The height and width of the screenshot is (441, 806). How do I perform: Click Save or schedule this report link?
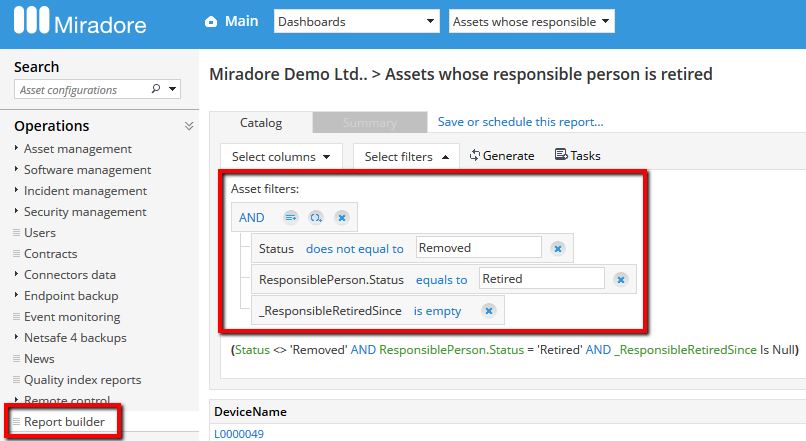click(520, 122)
